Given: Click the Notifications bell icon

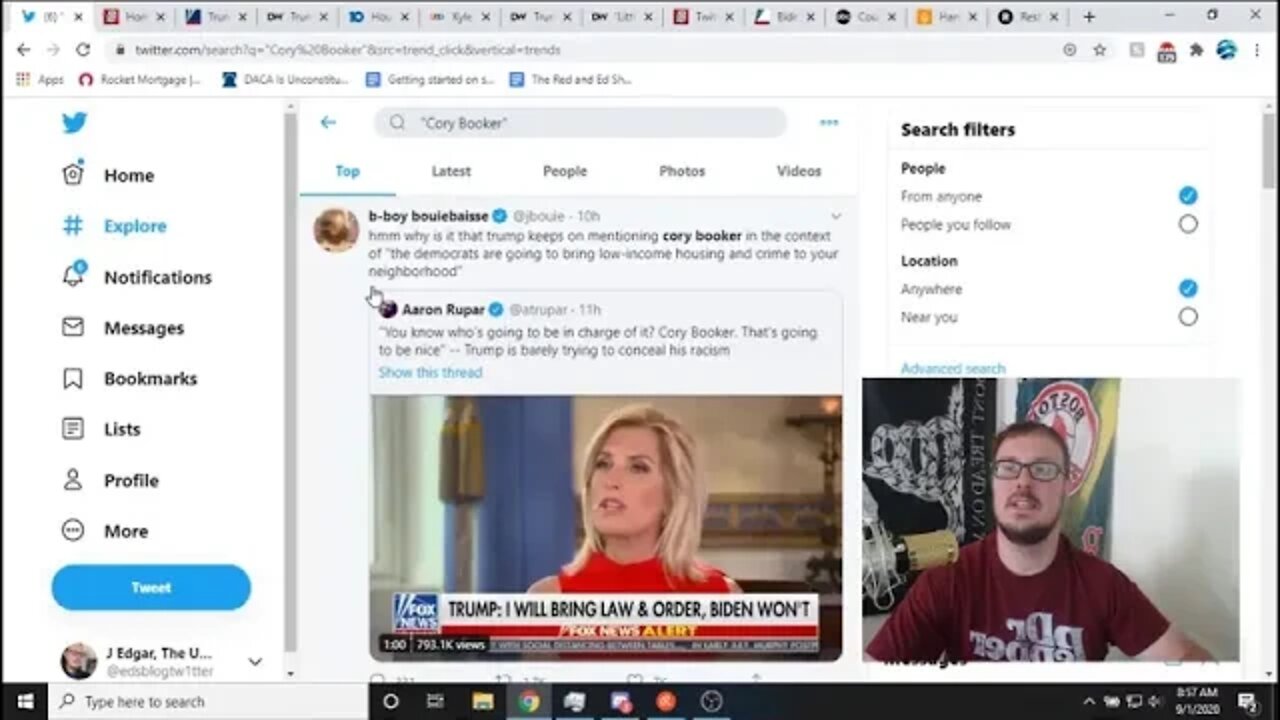Looking at the screenshot, I should pos(73,276).
